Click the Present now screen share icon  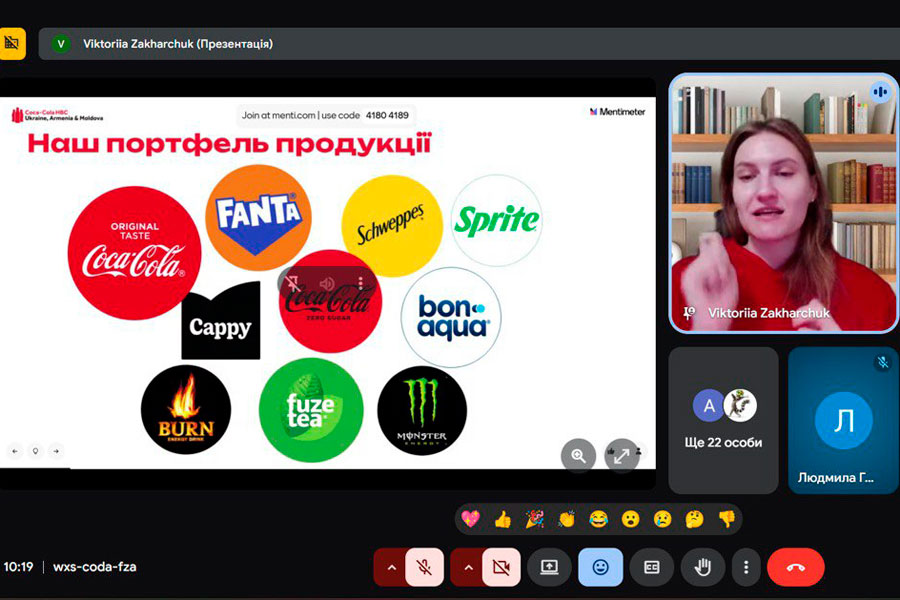[549, 567]
